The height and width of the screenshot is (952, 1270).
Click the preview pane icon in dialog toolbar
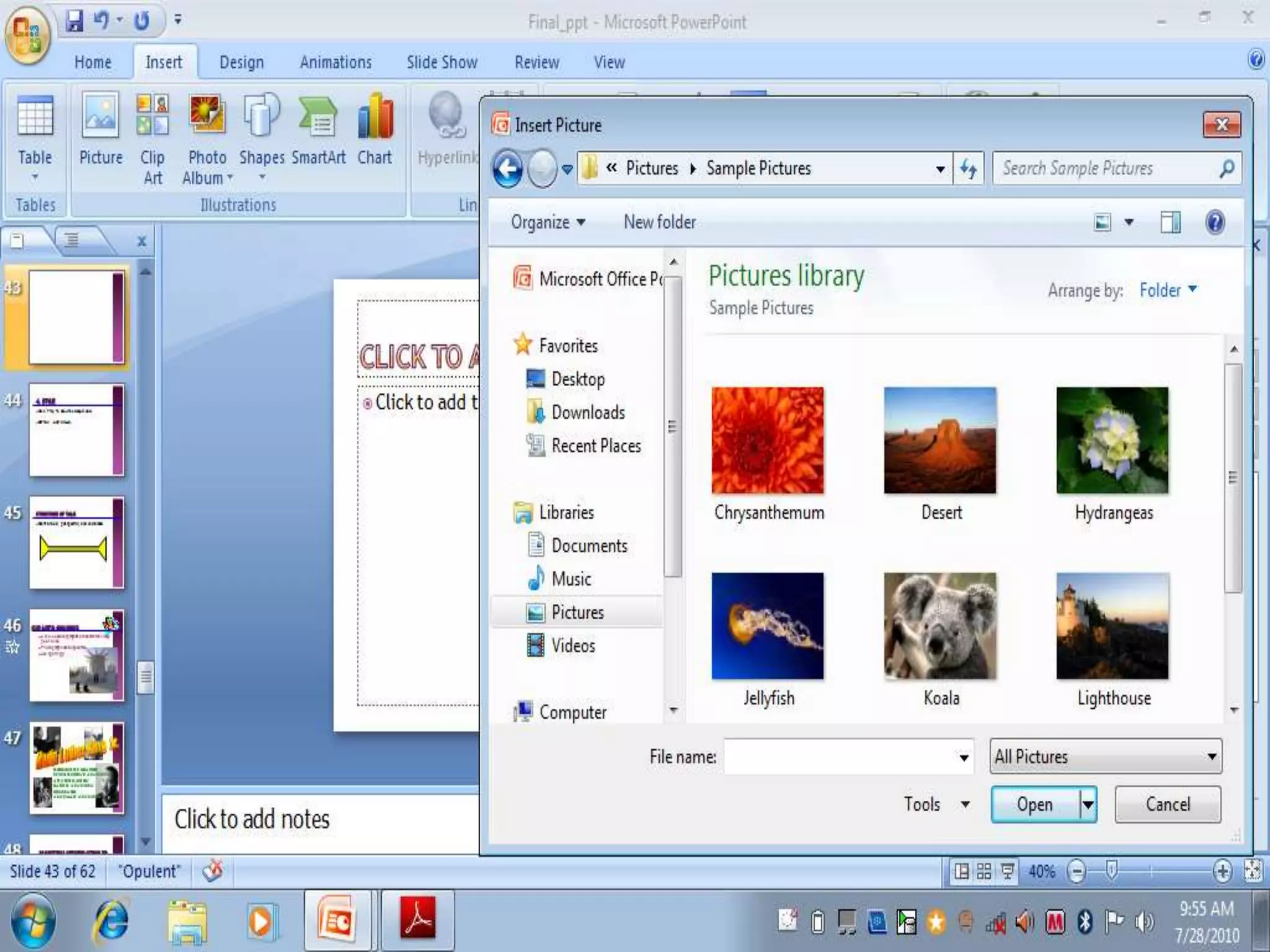point(1170,222)
